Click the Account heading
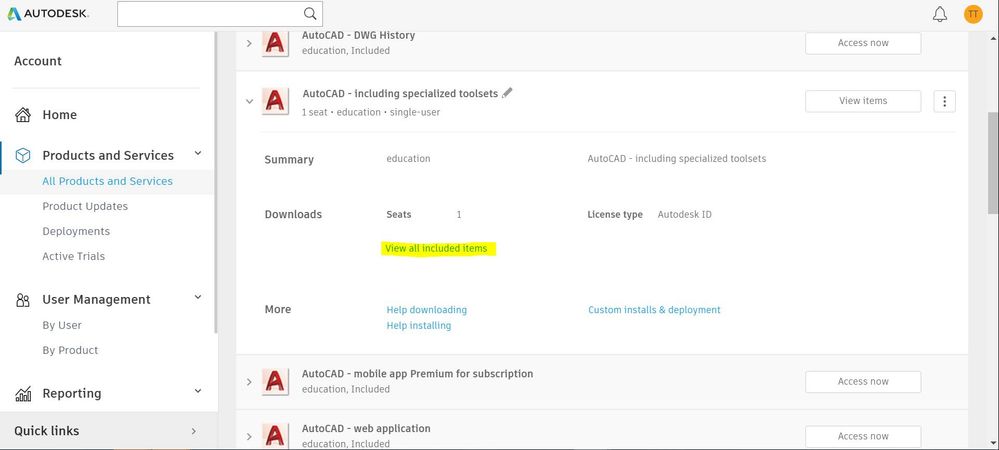This screenshot has height=450, width=999. tap(38, 61)
